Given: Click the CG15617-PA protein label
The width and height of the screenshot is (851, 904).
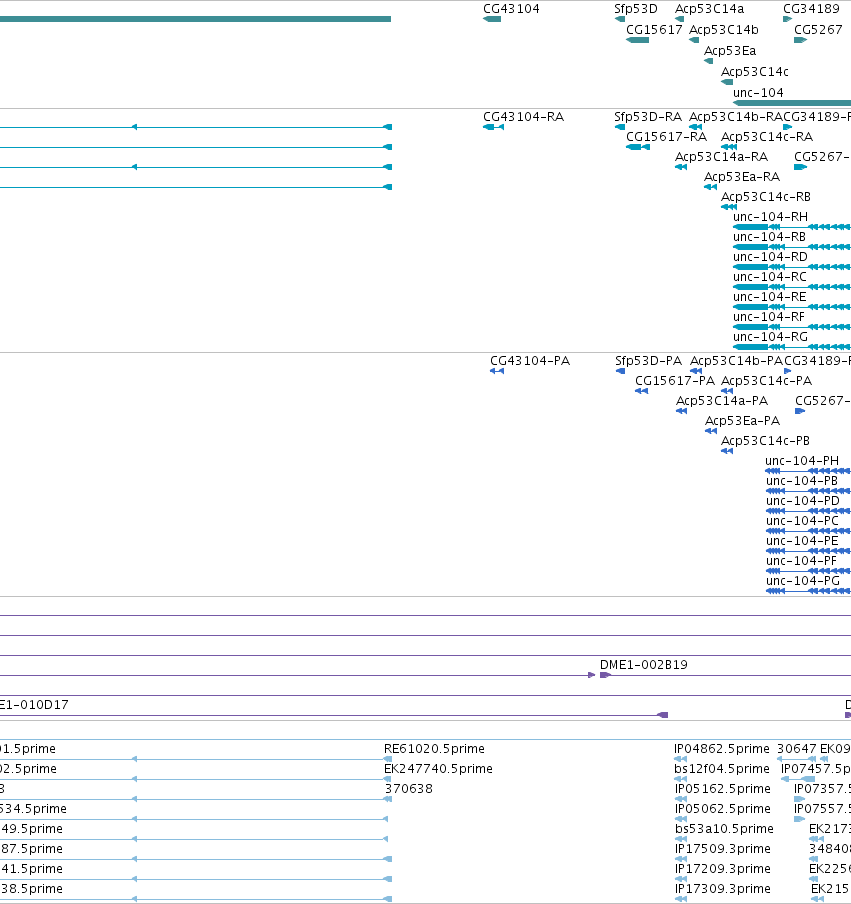Looking at the screenshot, I should [x=675, y=381].
